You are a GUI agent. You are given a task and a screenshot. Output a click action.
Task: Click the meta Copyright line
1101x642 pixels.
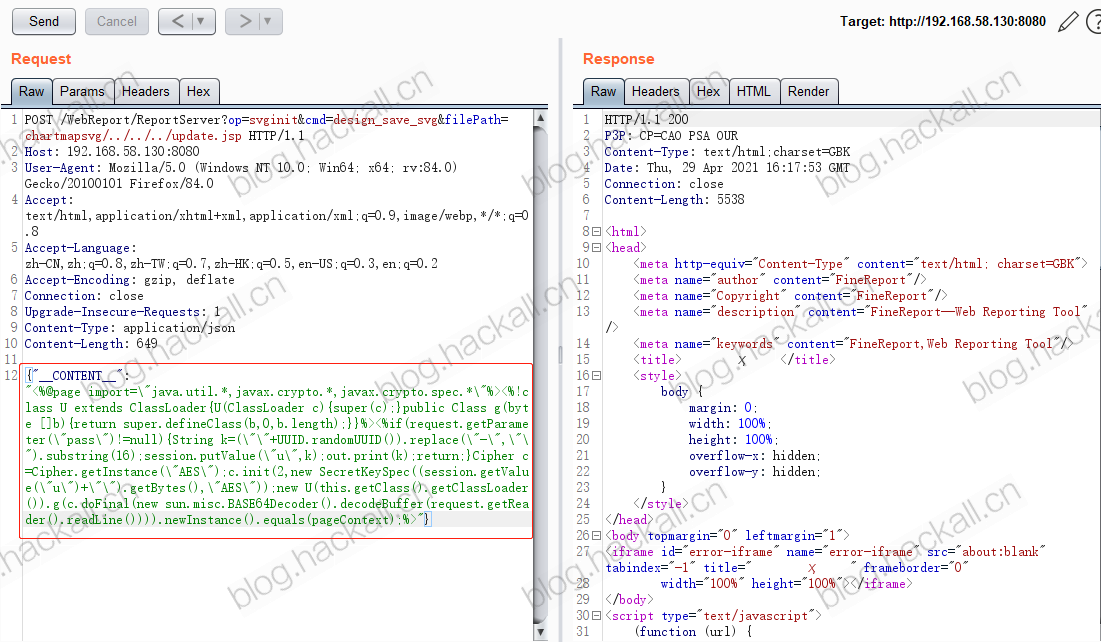pyautogui.click(x=790, y=296)
